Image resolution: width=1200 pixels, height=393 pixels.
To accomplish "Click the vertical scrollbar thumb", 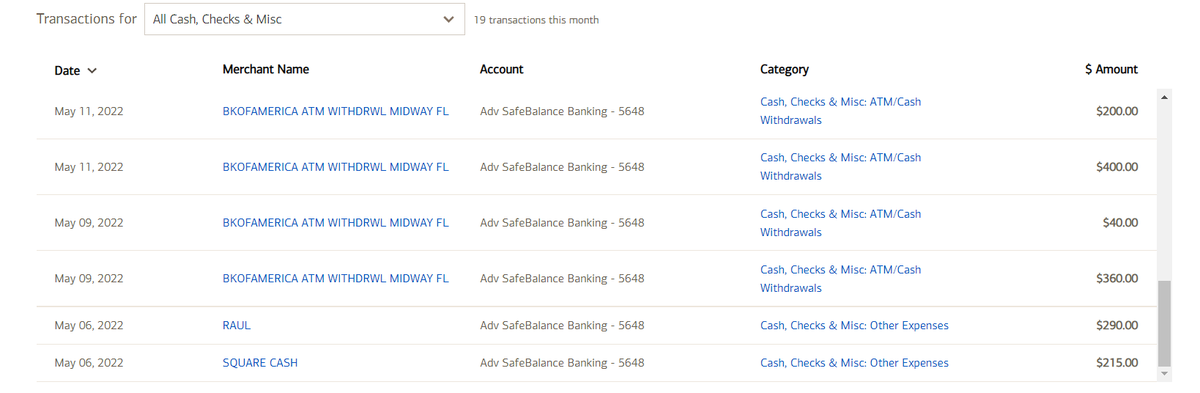I will [x=1163, y=323].
